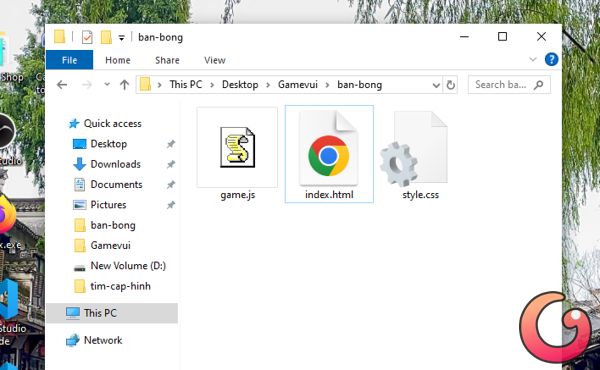
Task: Go back with the Back arrow
Action: [62, 85]
